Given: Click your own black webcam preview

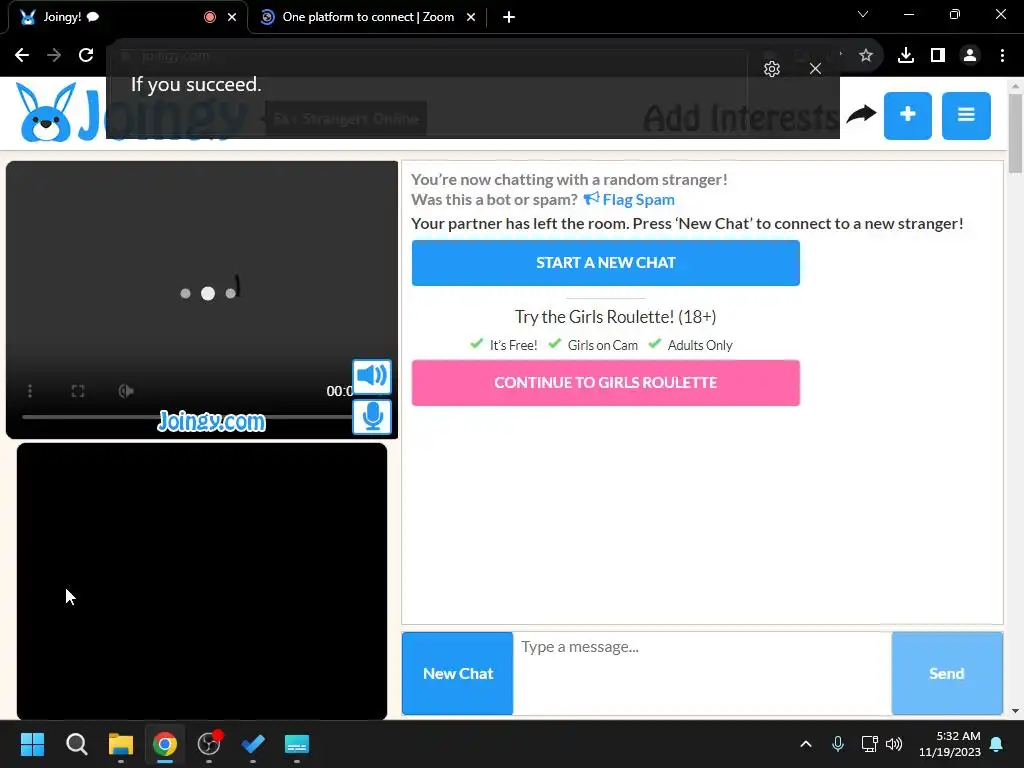Looking at the screenshot, I should click(x=202, y=581).
